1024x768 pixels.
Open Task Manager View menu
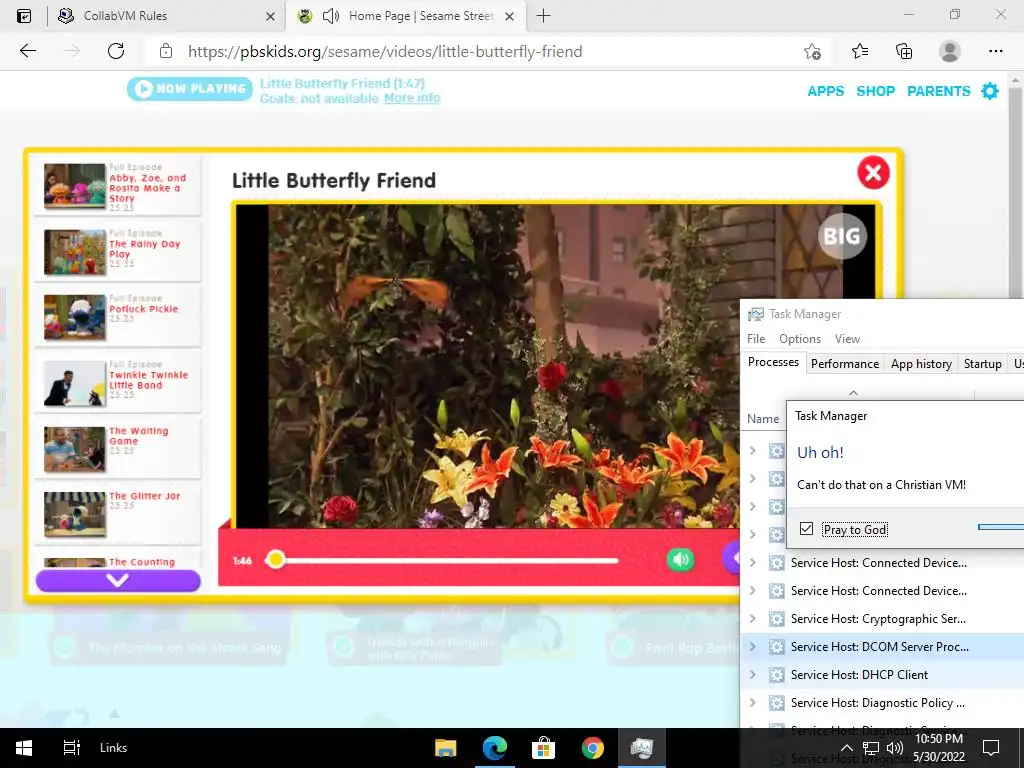[x=847, y=338]
